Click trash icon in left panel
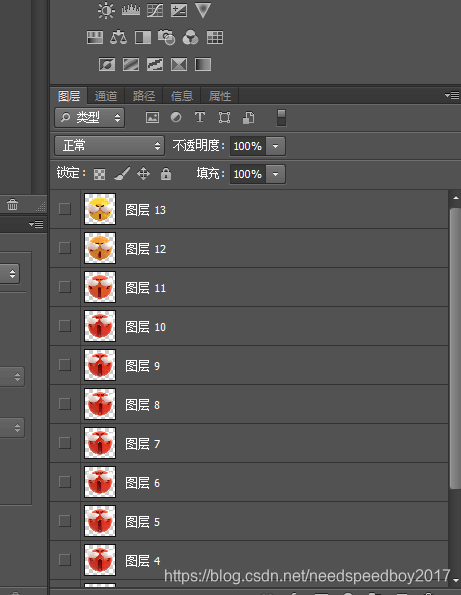461x595 pixels. pos(13,205)
